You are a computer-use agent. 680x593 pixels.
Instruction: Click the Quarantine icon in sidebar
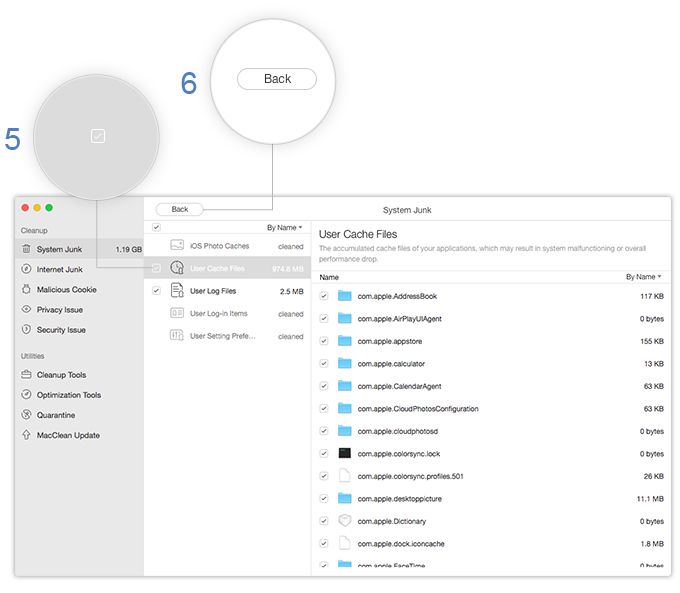pos(26,415)
